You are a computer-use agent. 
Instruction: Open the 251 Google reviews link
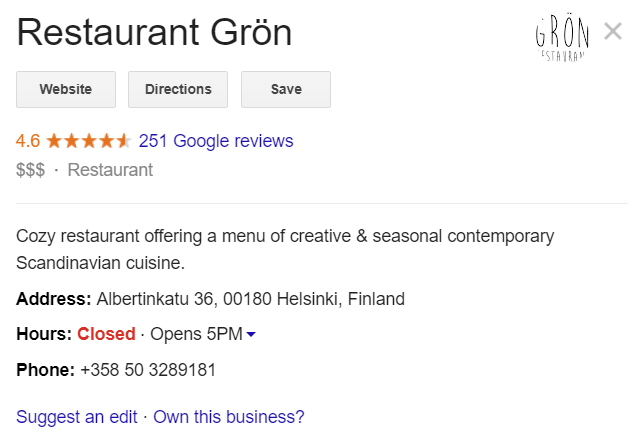[216, 141]
